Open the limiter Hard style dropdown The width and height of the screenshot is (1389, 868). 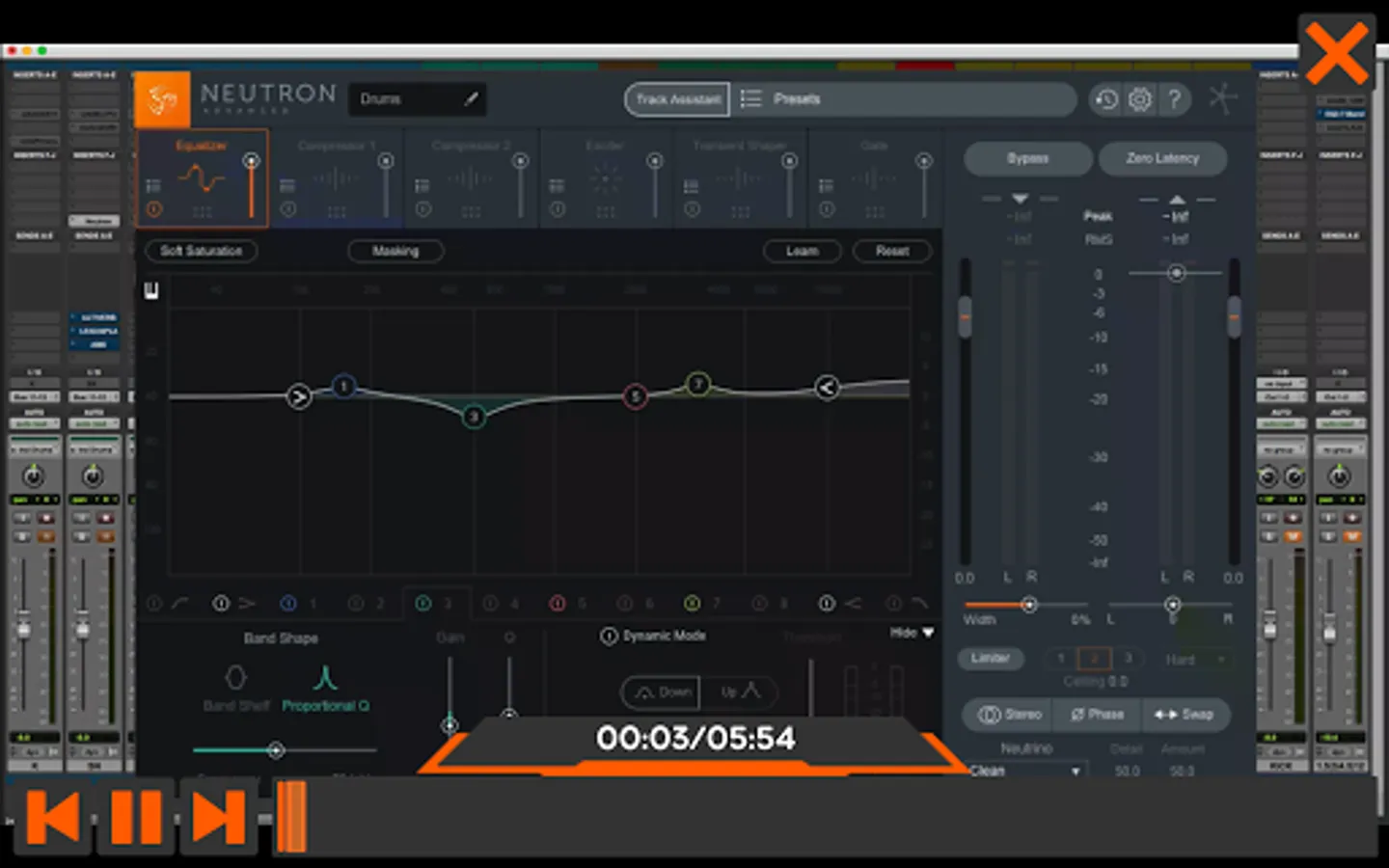[1194, 660]
